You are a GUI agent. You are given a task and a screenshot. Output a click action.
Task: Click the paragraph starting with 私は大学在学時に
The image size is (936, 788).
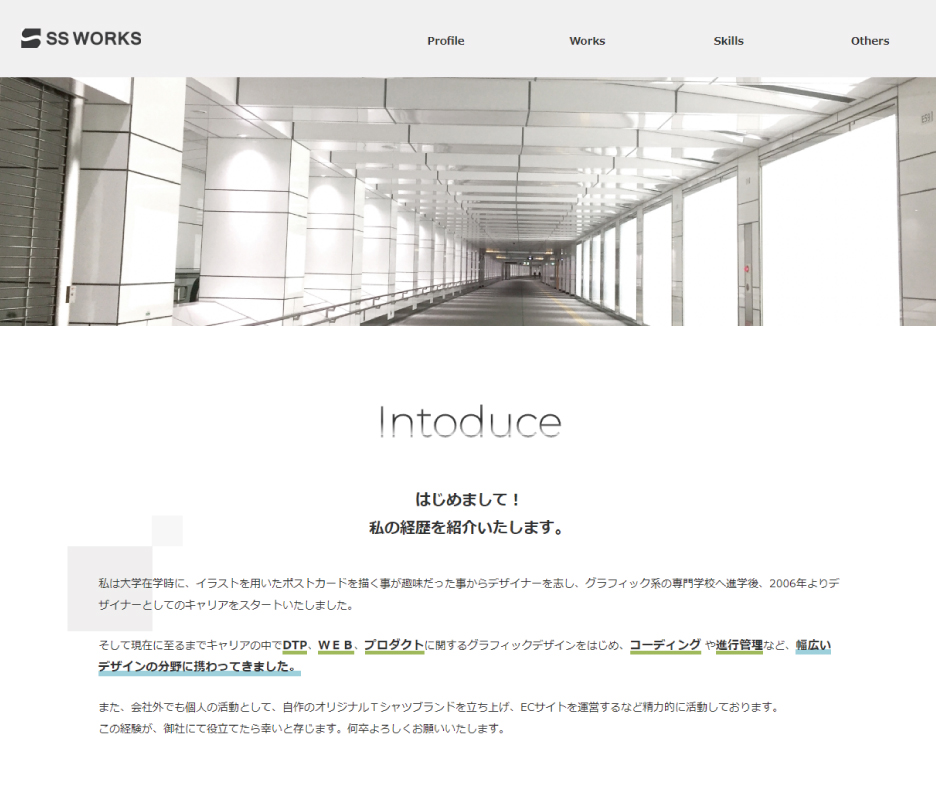pos(468,593)
